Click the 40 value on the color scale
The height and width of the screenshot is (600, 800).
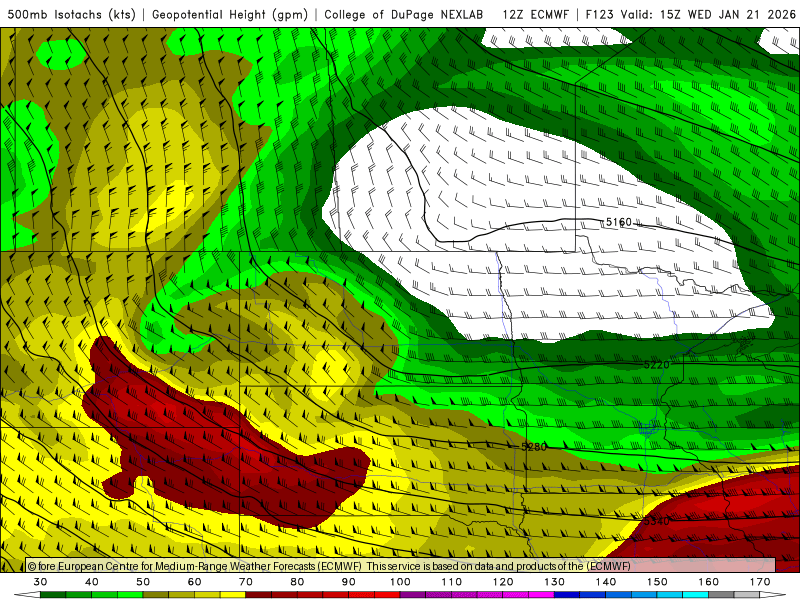[x=92, y=582]
